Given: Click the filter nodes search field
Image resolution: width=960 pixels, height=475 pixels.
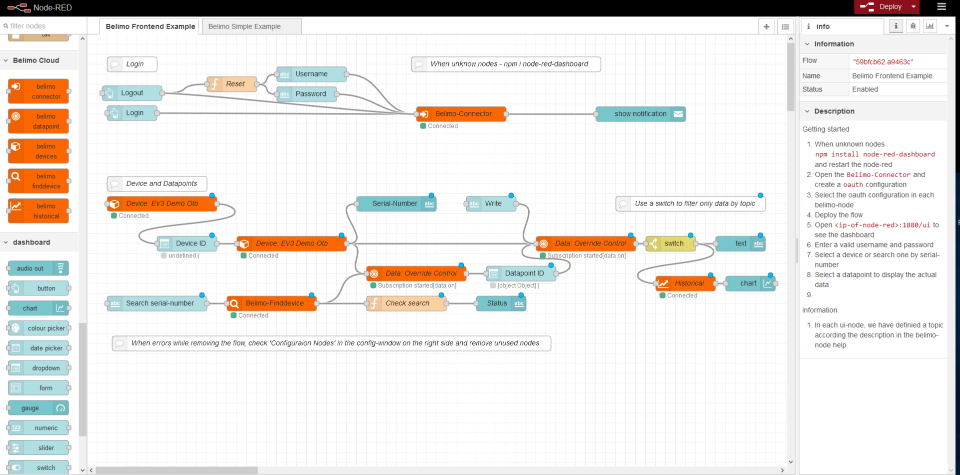Looking at the screenshot, I should coord(45,25).
